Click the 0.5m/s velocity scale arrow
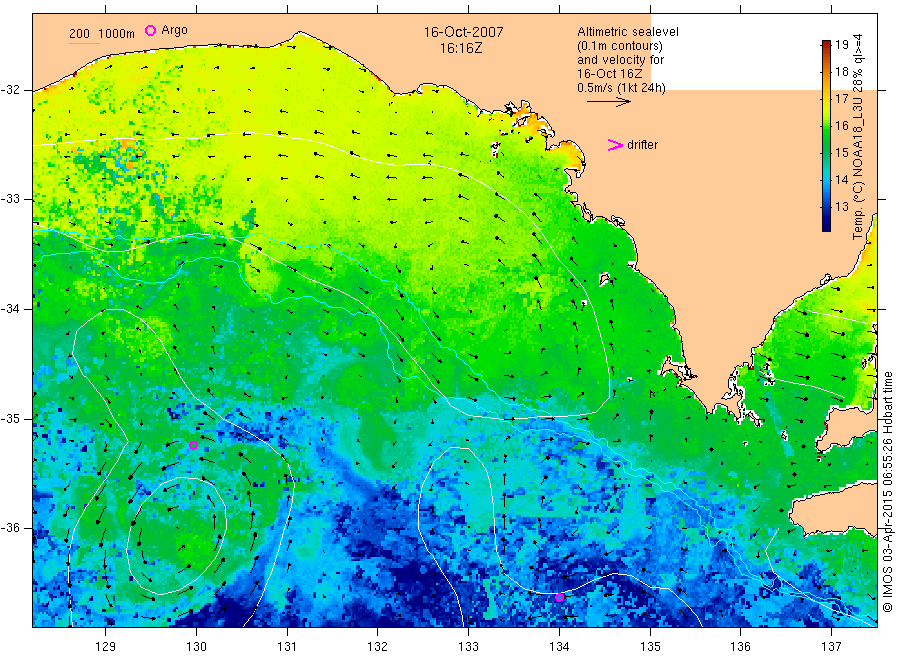 tap(608, 102)
